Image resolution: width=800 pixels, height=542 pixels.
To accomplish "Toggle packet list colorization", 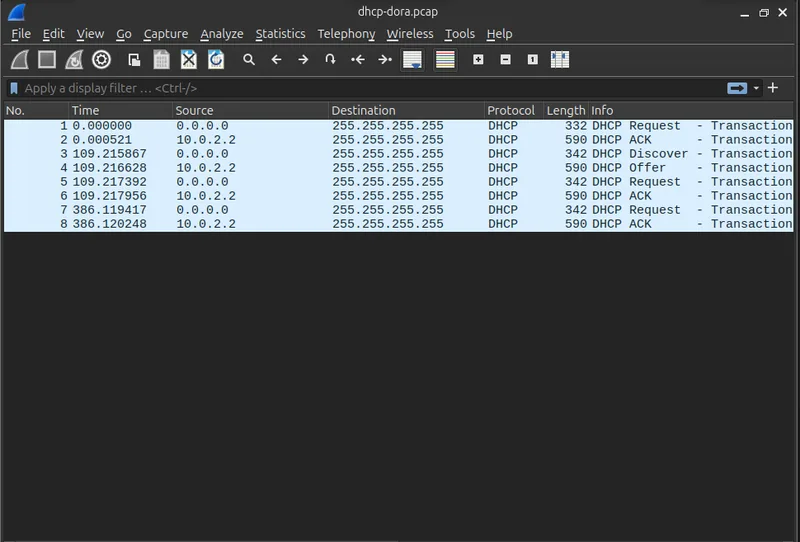I will (445, 60).
